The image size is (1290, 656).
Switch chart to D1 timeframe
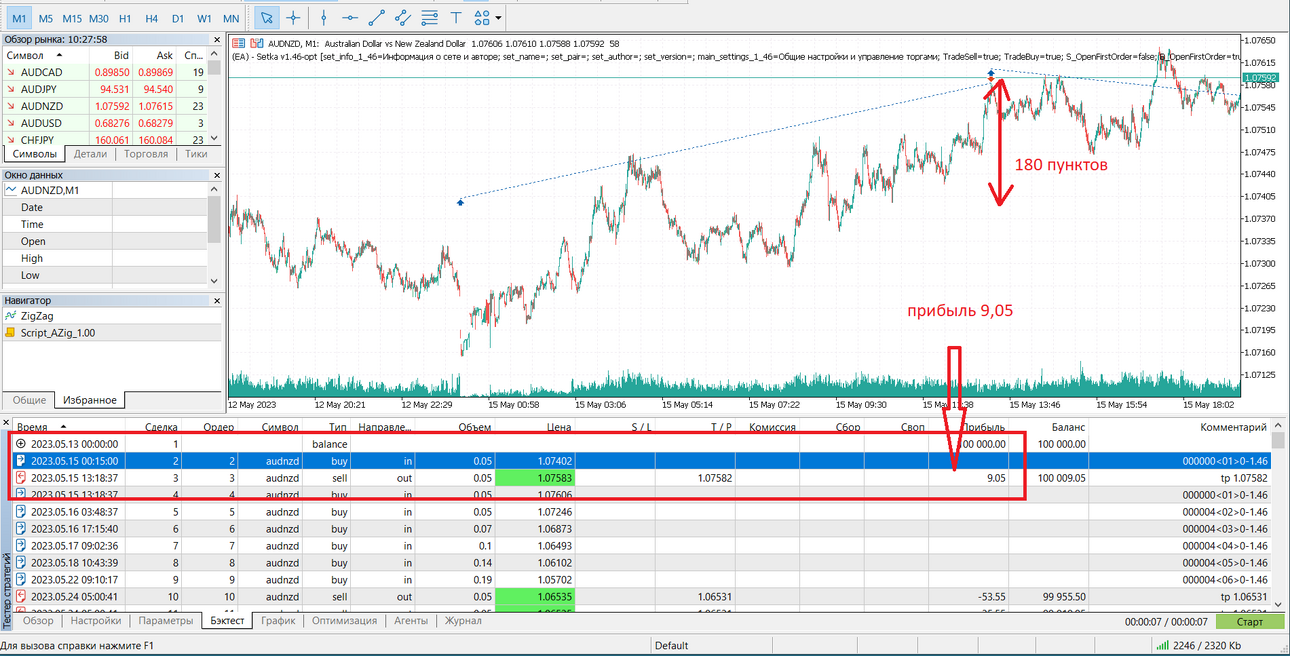click(x=178, y=18)
